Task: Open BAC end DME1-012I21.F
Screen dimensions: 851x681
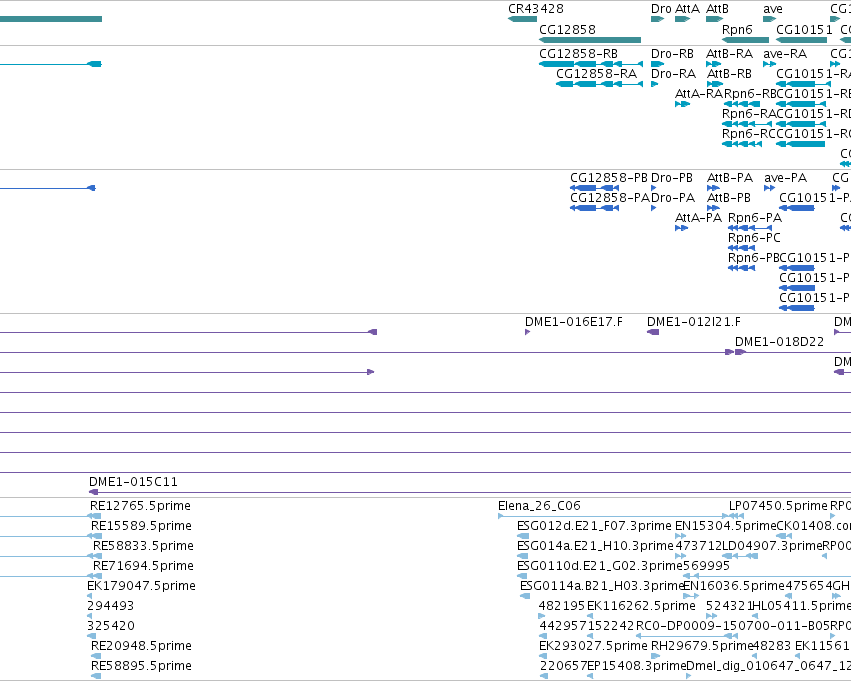Action: click(694, 322)
